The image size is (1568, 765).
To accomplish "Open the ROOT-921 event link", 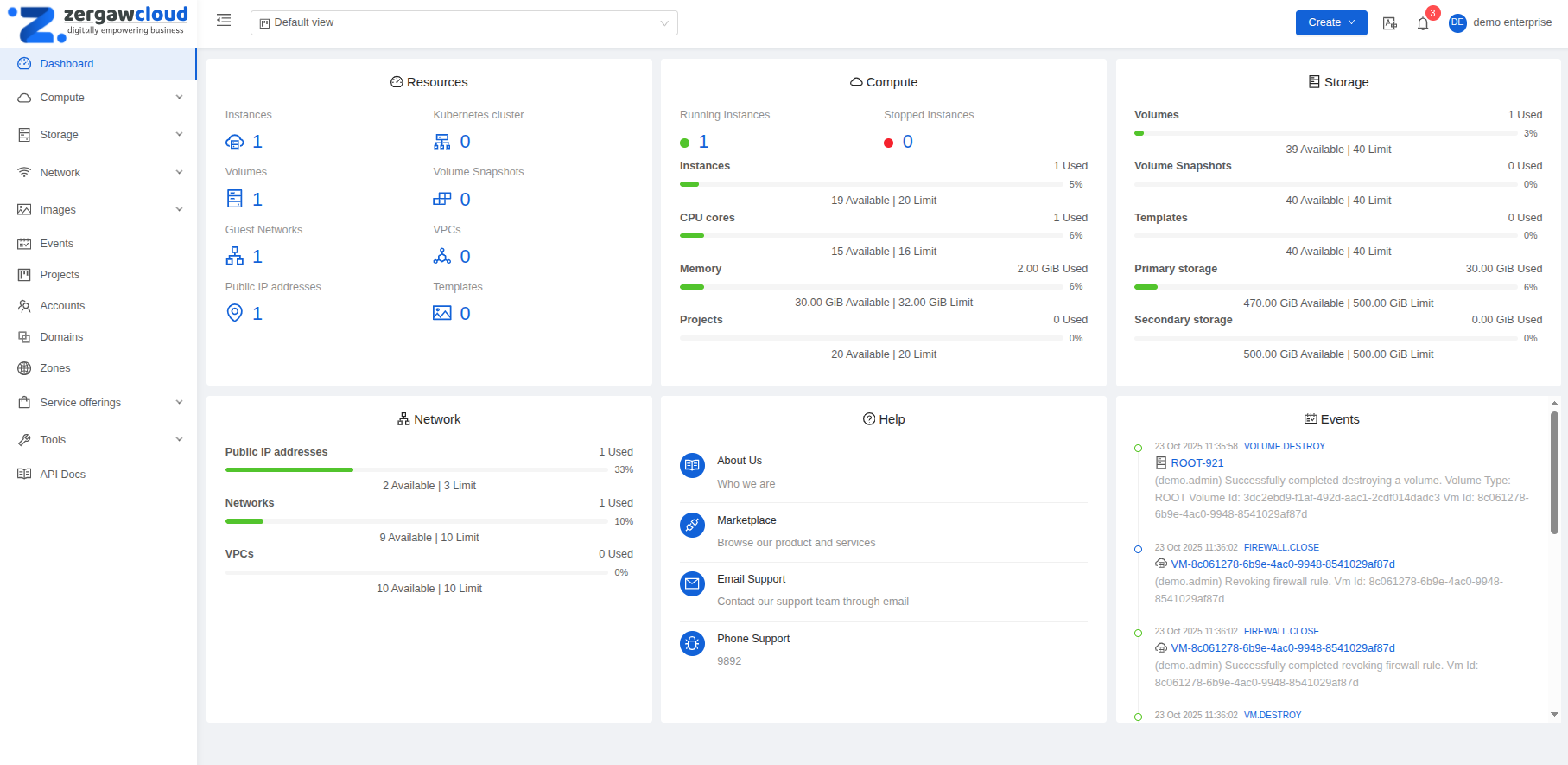I will point(1197,463).
